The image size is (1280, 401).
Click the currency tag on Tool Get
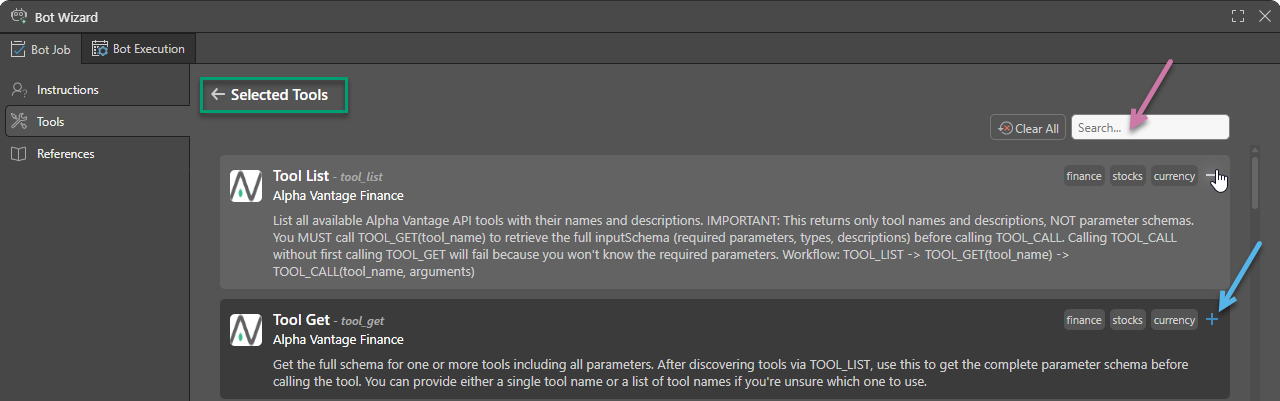click(x=1174, y=320)
